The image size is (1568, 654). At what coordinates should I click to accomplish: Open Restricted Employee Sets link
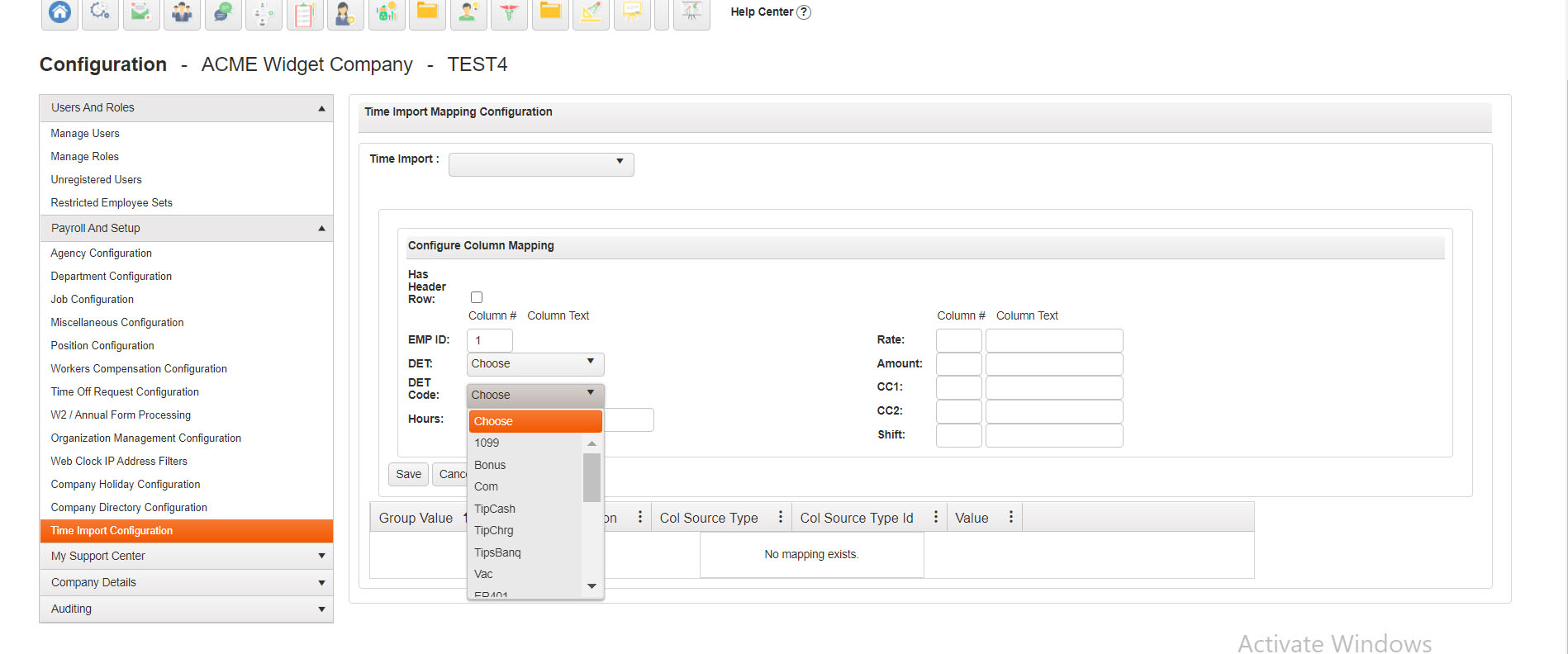pos(112,203)
